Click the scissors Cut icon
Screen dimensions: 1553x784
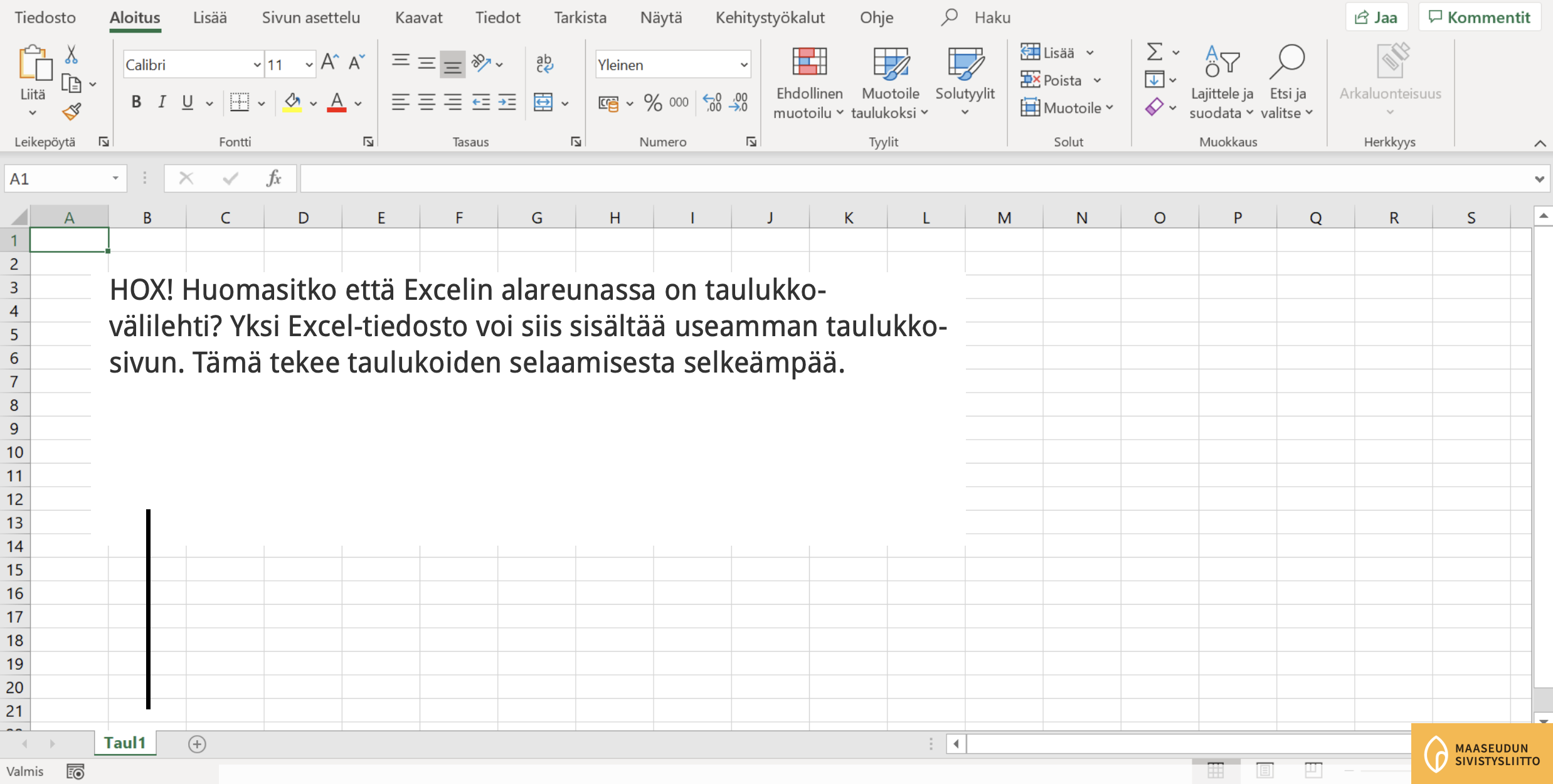coord(72,55)
